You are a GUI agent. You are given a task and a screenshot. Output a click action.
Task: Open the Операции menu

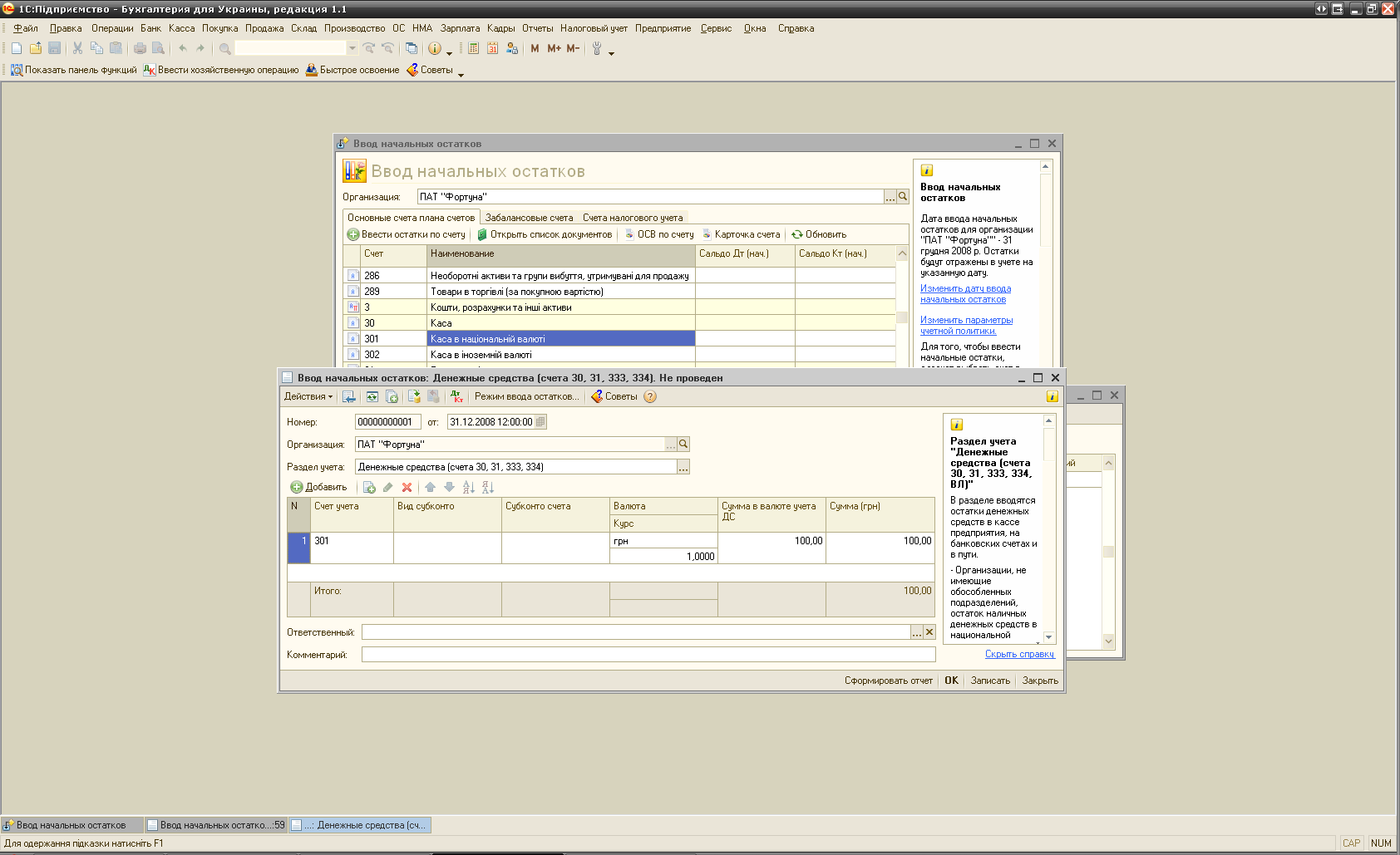112,28
